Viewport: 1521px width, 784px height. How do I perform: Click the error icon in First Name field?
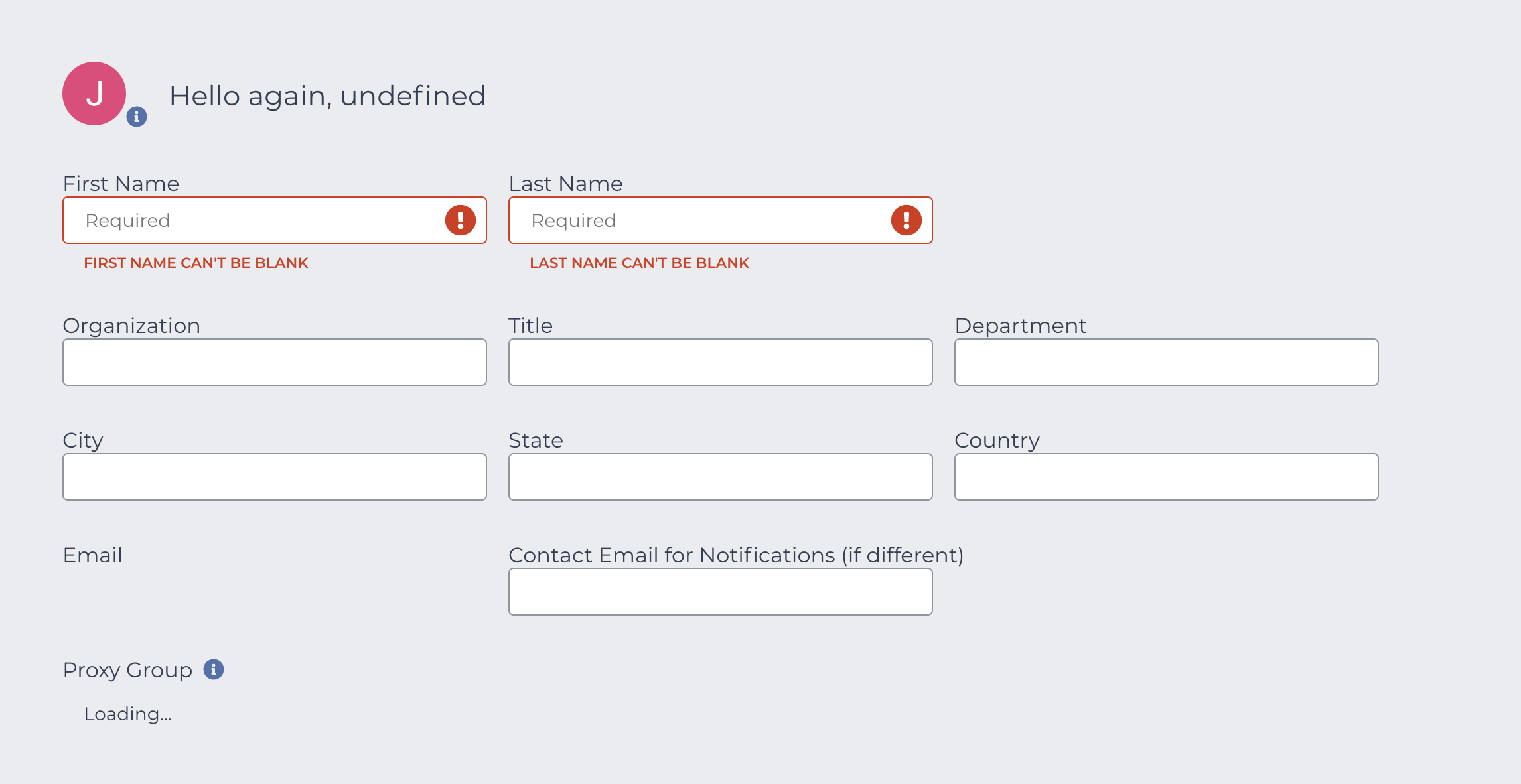click(x=461, y=220)
